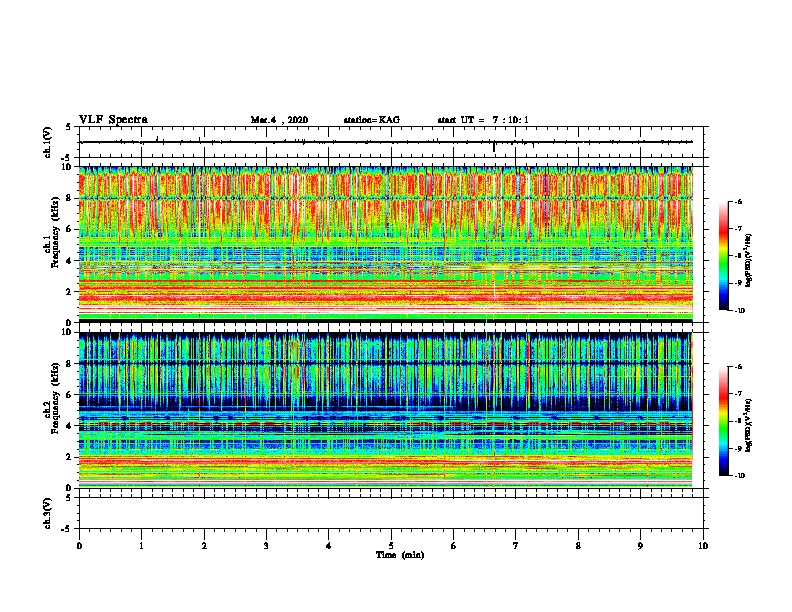Click the ch.1 spectrogram plot area
This screenshot has height=612, width=792.
(386, 244)
